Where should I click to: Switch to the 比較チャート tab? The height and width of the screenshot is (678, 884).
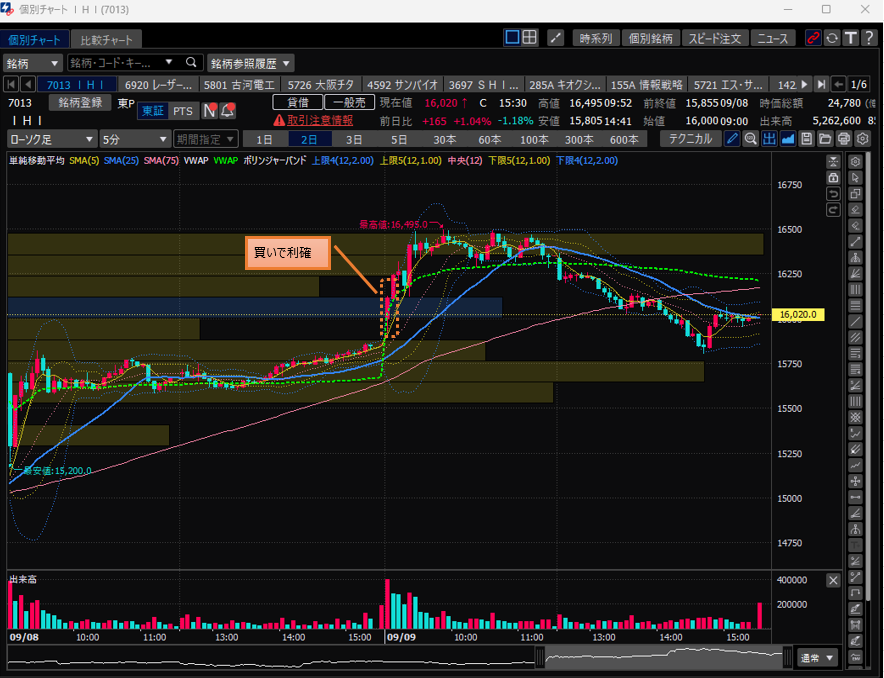[106, 40]
